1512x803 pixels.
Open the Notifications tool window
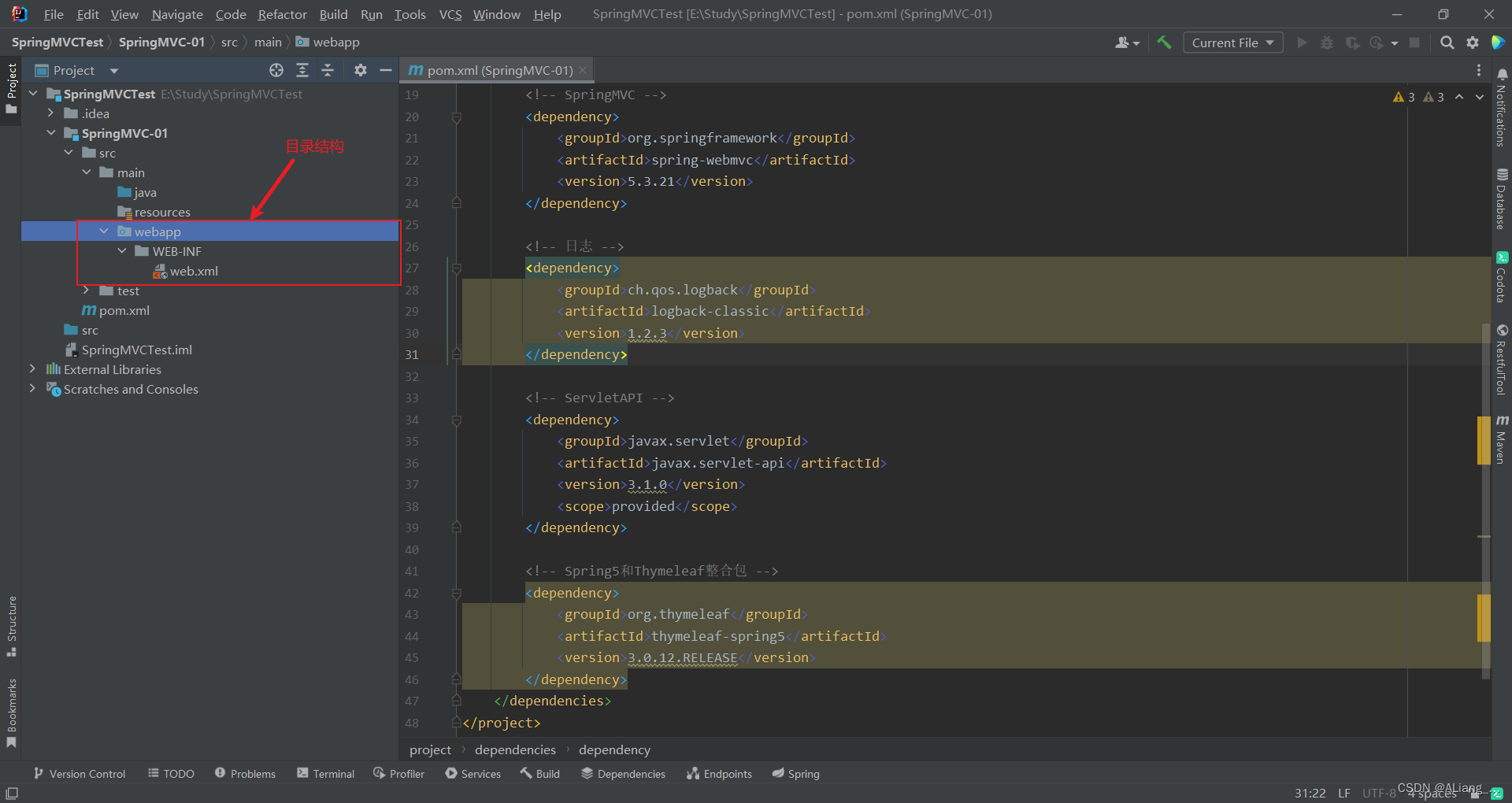coord(1502,107)
